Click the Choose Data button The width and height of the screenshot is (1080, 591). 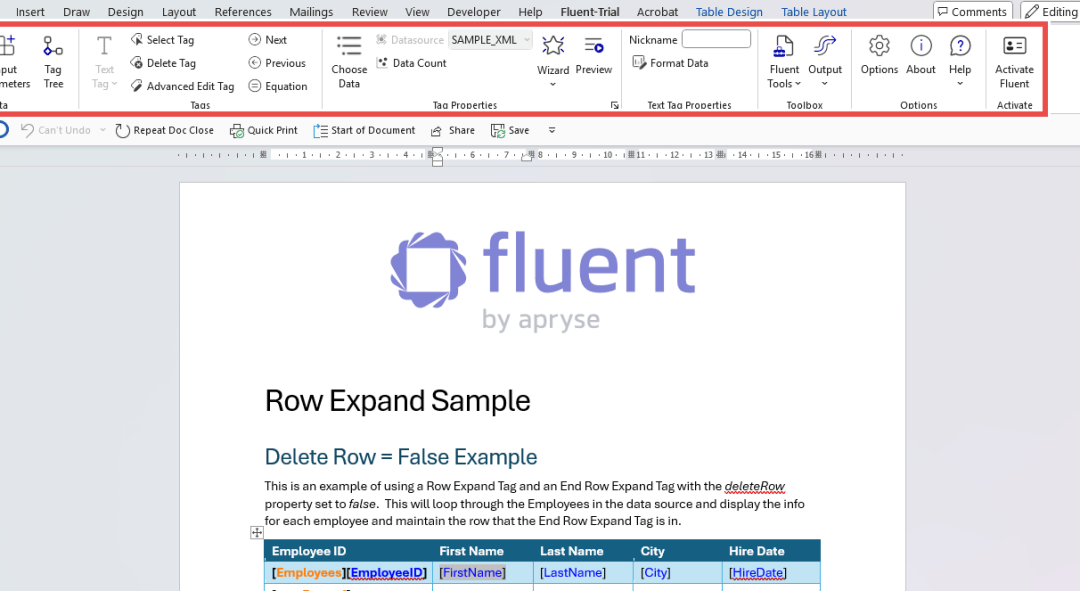point(349,62)
